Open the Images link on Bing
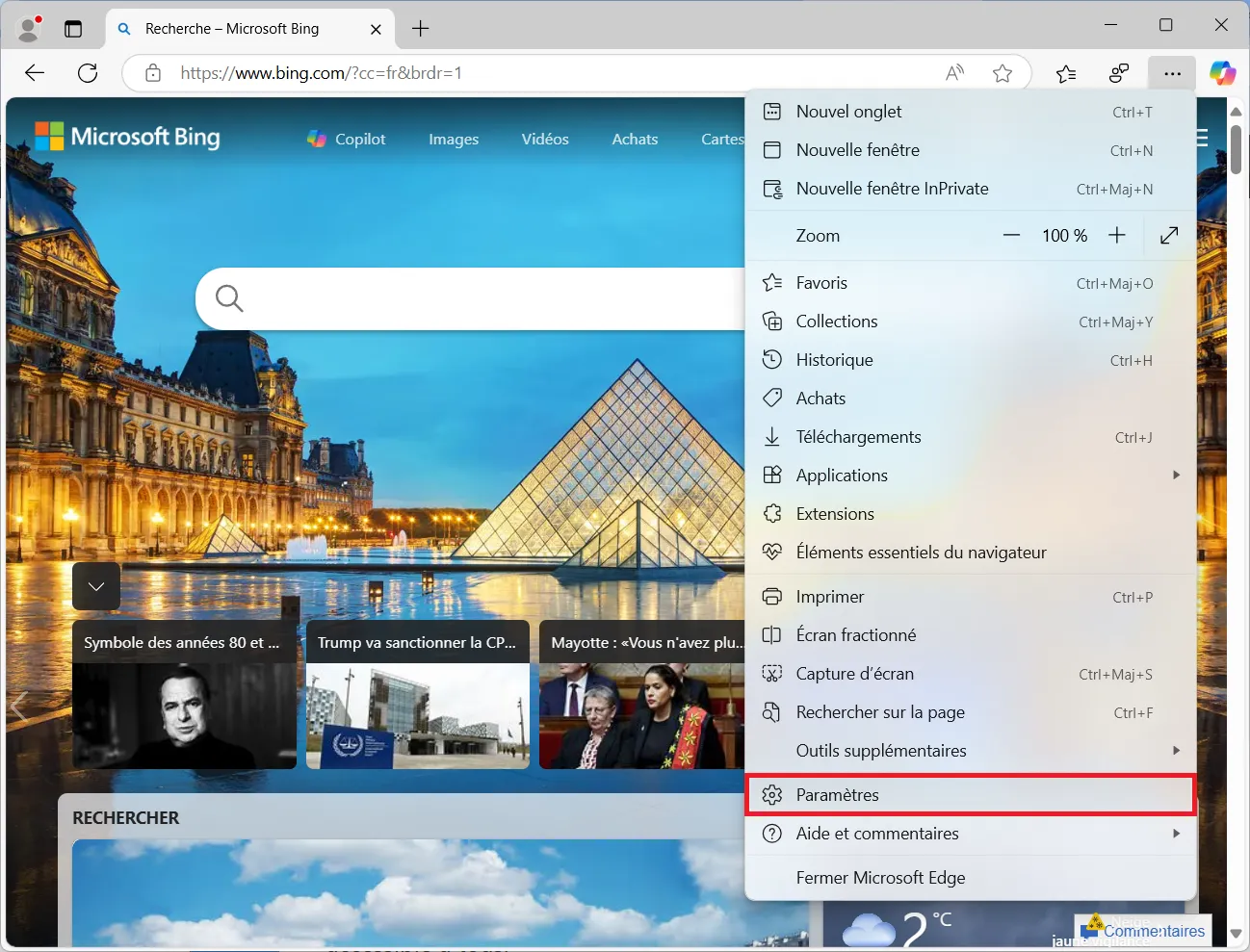 [454, 139]
